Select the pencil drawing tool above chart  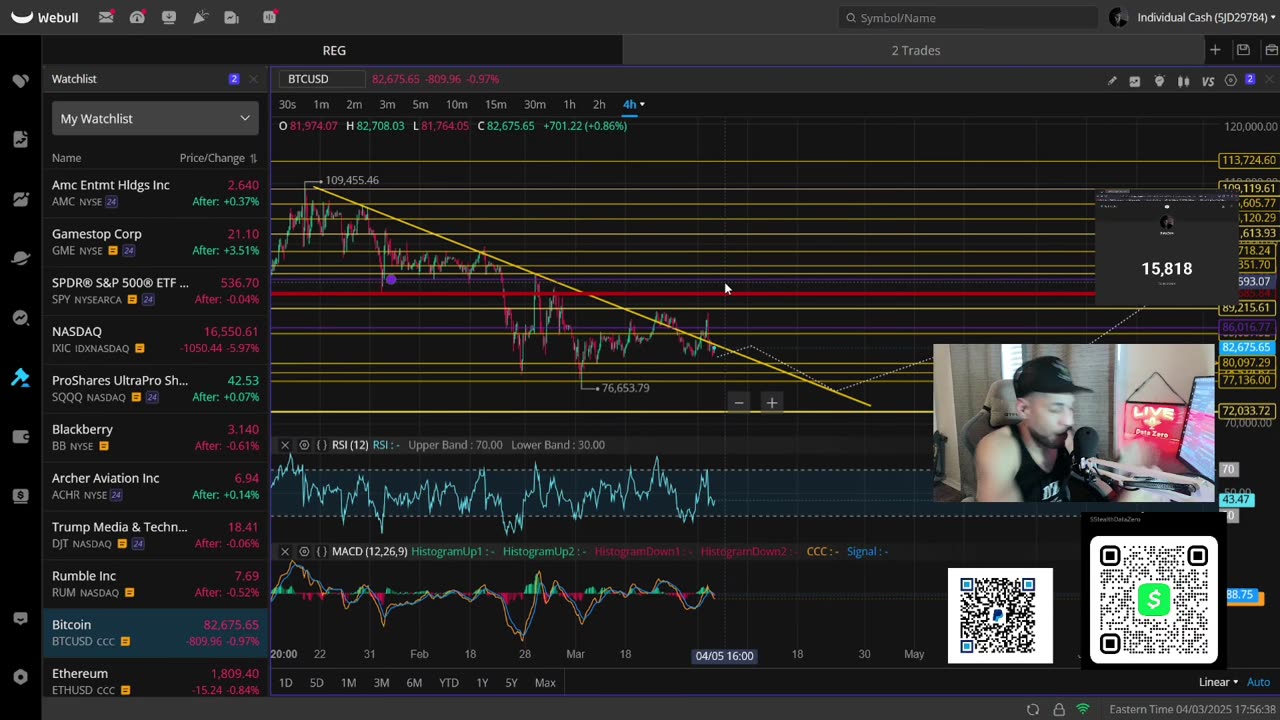click(1112, 81)
